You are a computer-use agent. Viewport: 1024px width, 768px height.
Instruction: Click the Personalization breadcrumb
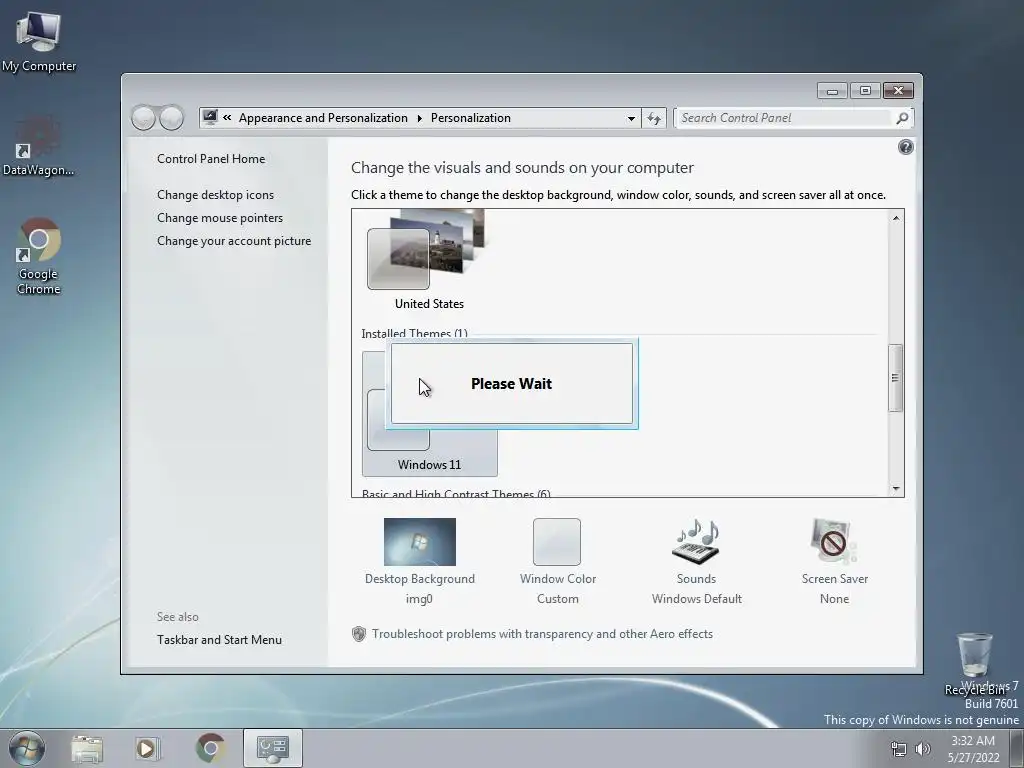point(470,118)
